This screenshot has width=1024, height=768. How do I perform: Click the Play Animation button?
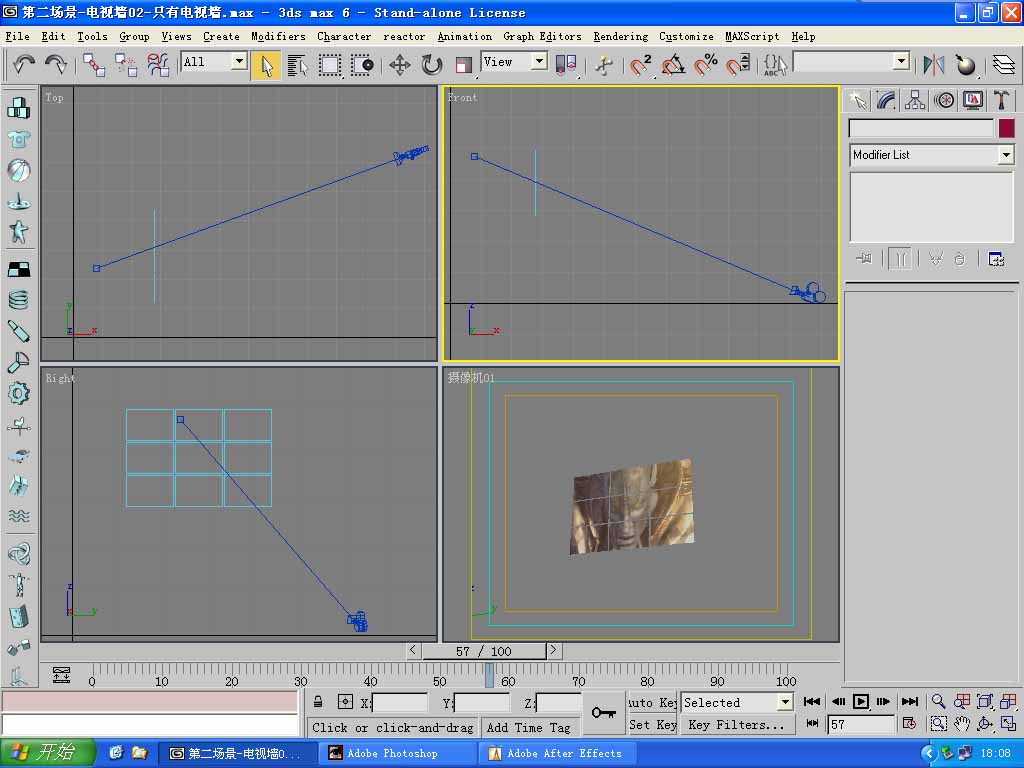point(861,702)
